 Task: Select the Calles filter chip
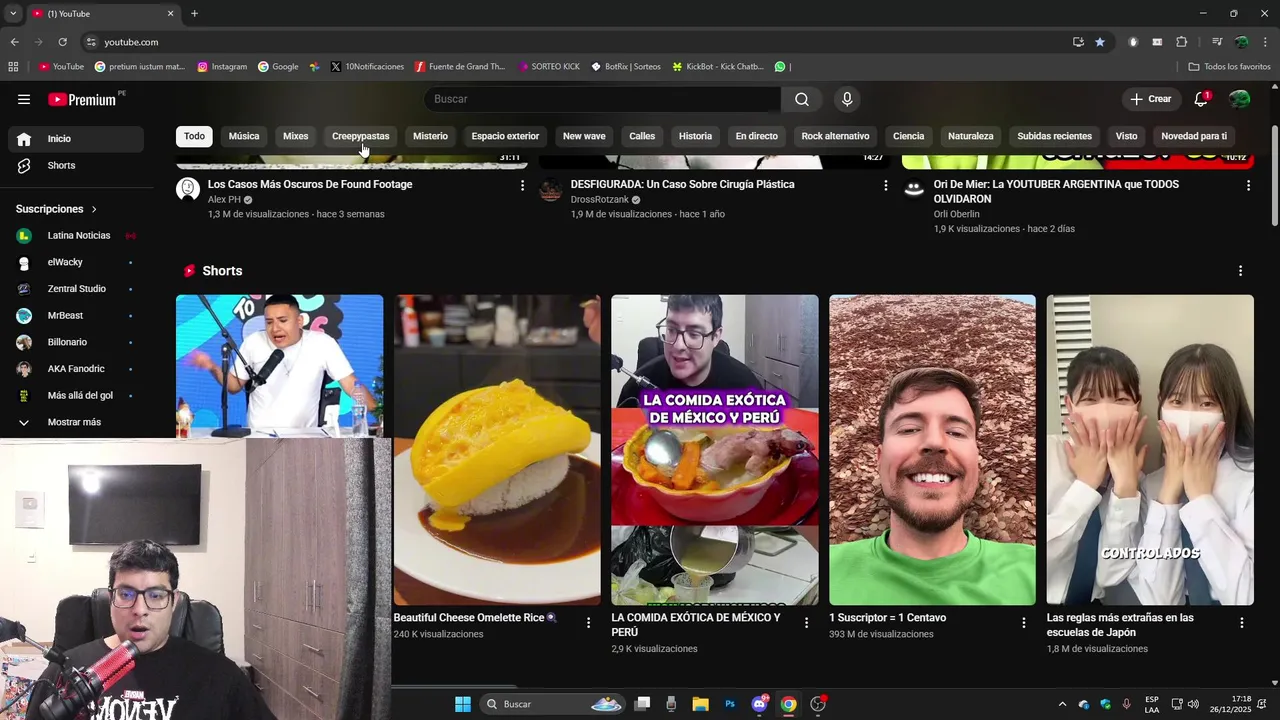(642, 136)
